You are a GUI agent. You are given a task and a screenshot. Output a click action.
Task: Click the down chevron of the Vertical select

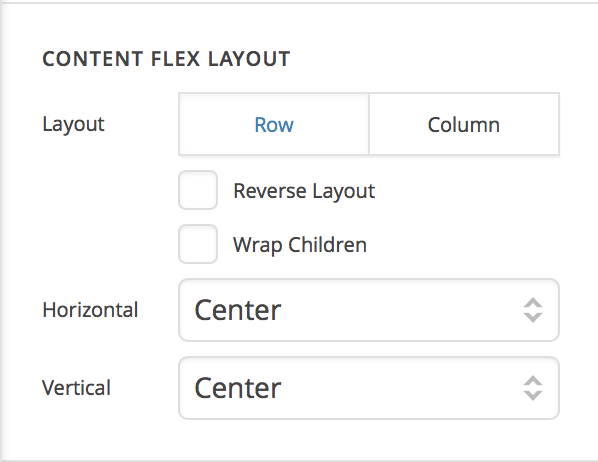click(533, 395)
